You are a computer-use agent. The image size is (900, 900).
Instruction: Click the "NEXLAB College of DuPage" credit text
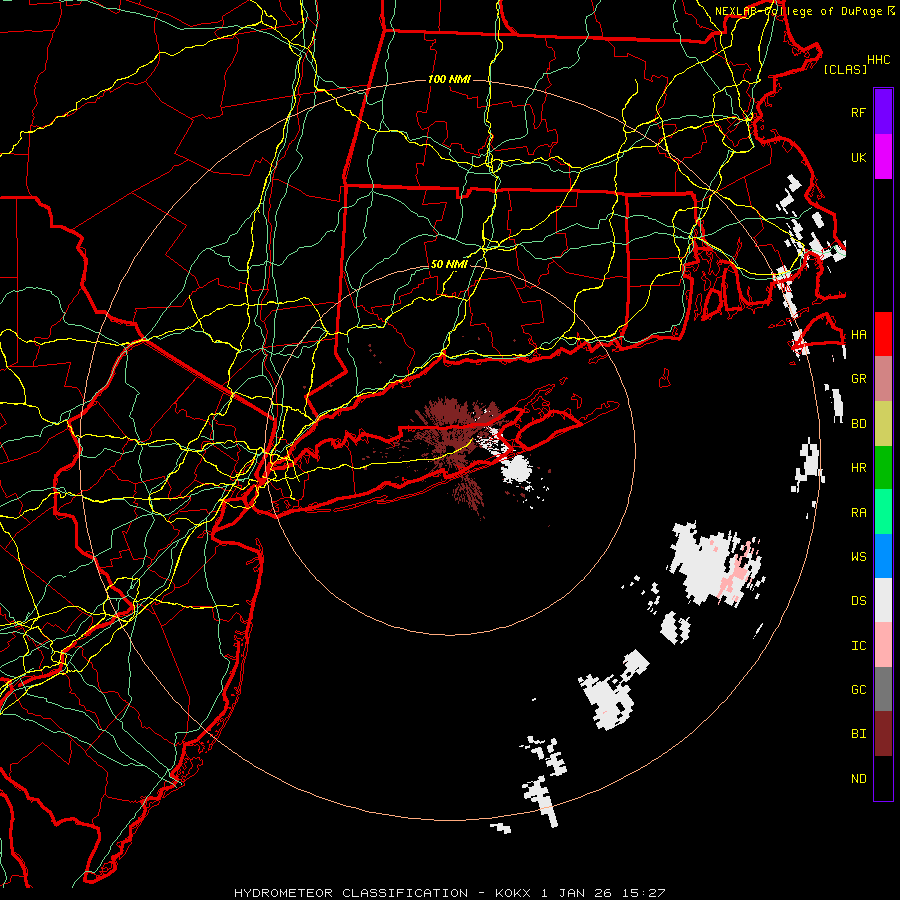(x=798, y=11)
